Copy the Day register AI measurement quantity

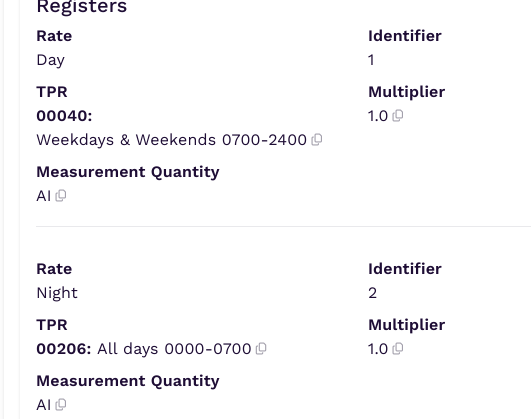61,196
